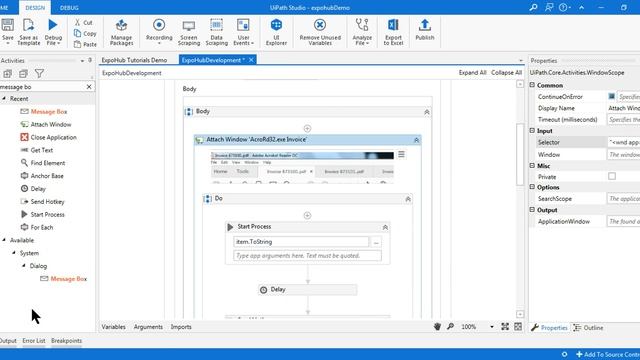Screen dimensions: 640x360
Task: Launch Screen Scraping tool
Action: pos(189,31)
